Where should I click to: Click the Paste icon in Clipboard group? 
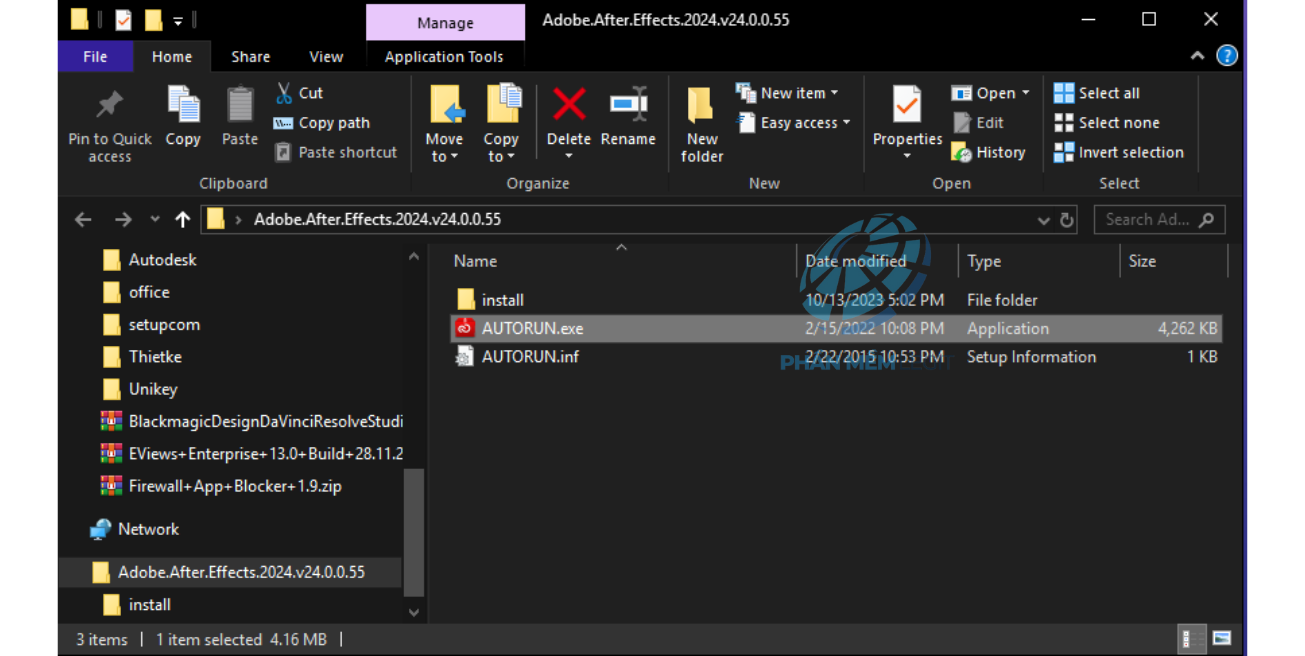coord(240,105)
